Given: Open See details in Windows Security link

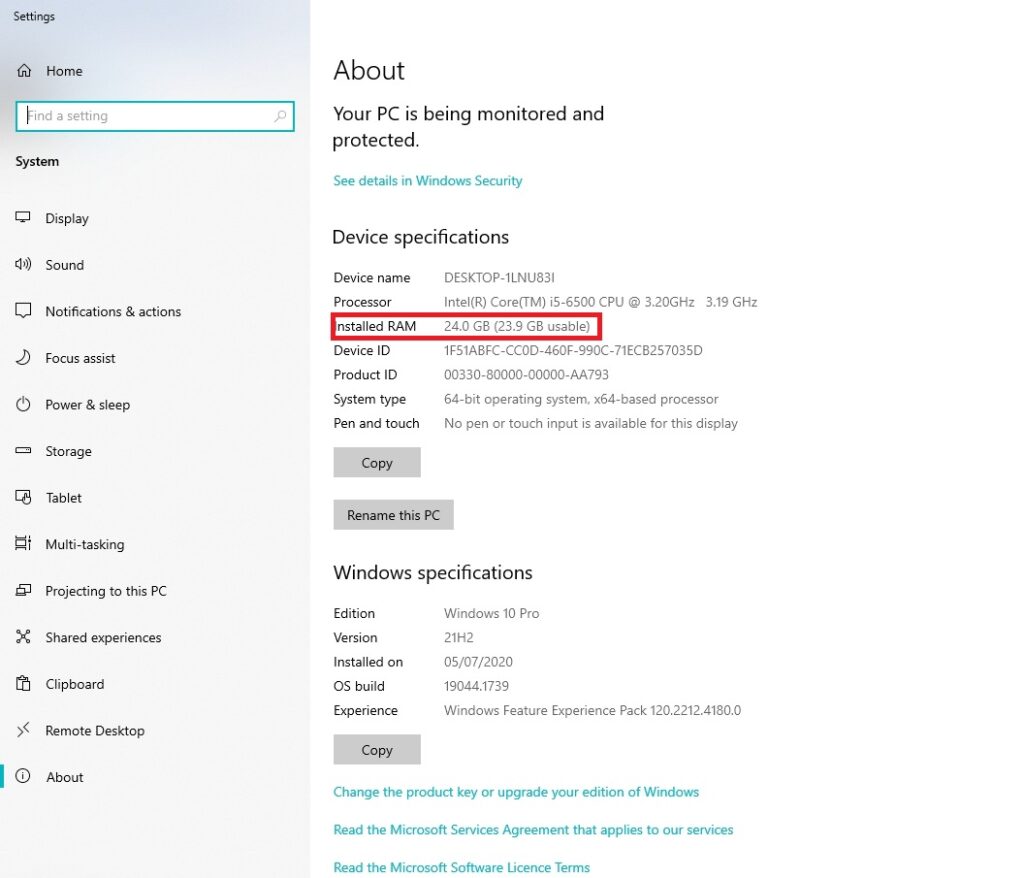Looking at the screenshot, I should point(428,181).
